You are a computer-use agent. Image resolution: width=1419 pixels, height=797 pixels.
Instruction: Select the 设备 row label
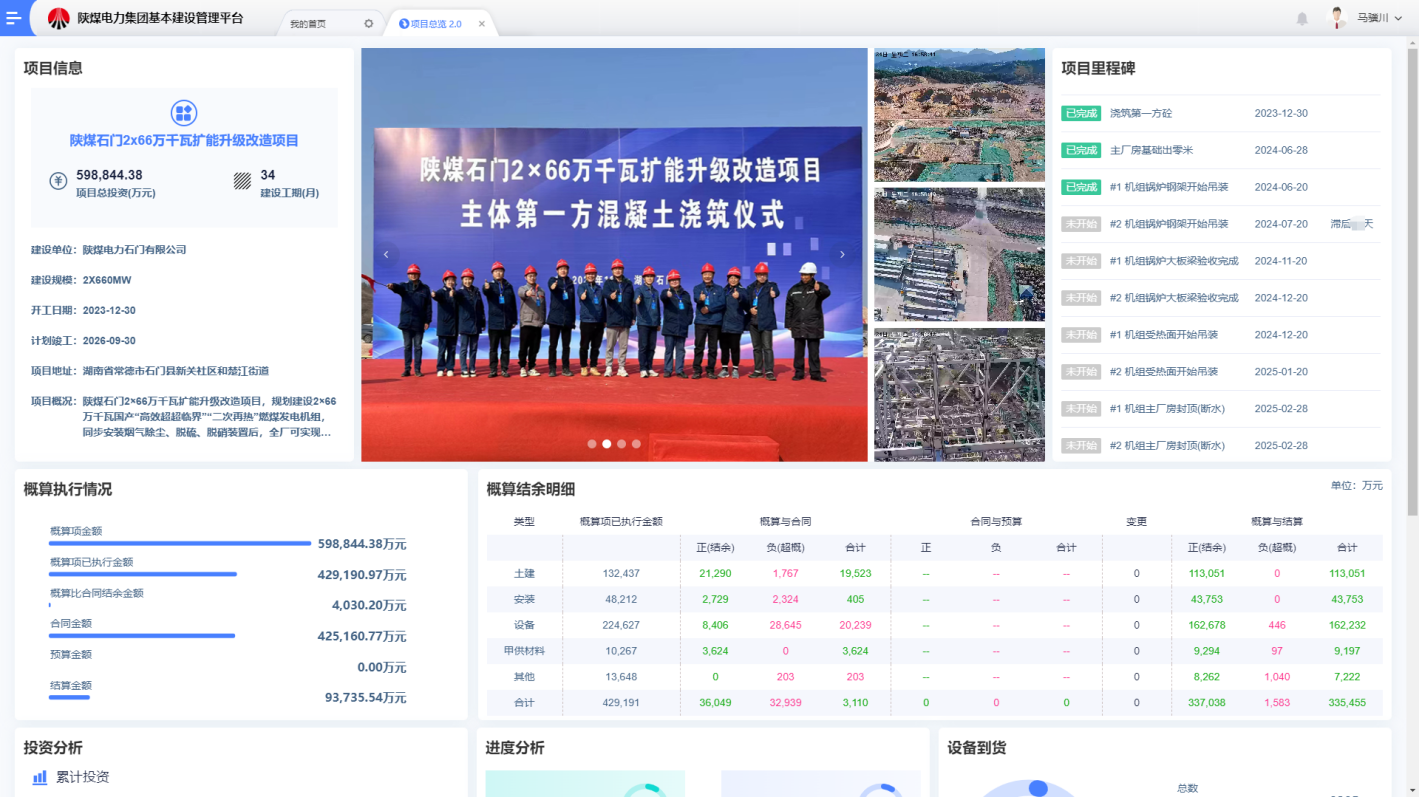click(524, 625)
